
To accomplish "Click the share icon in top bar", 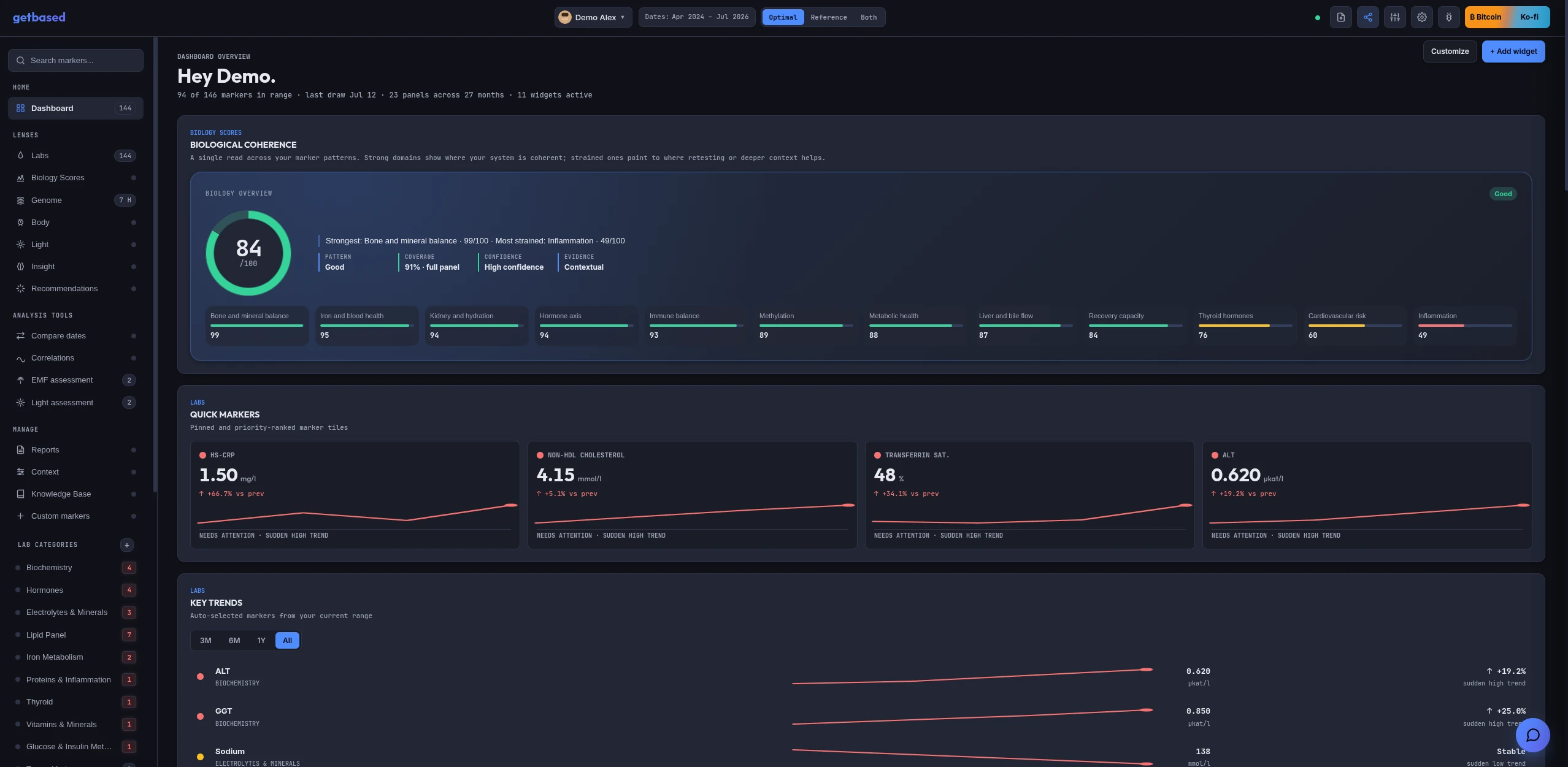I will click(x=1367, y=17).
